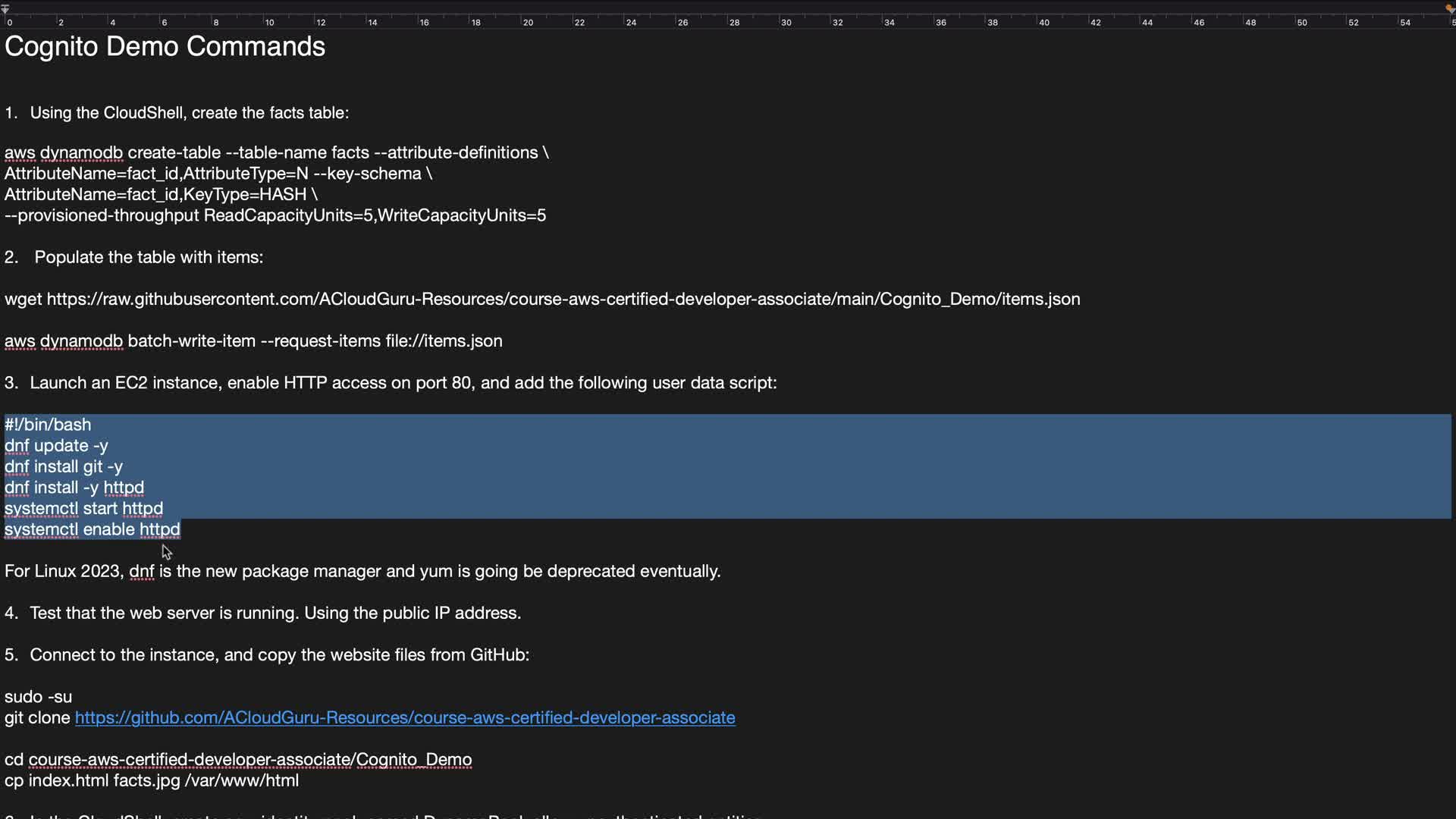Click the left indent marker on ruler
This screenshot has width=1456, height=819.
coord(5,9)
